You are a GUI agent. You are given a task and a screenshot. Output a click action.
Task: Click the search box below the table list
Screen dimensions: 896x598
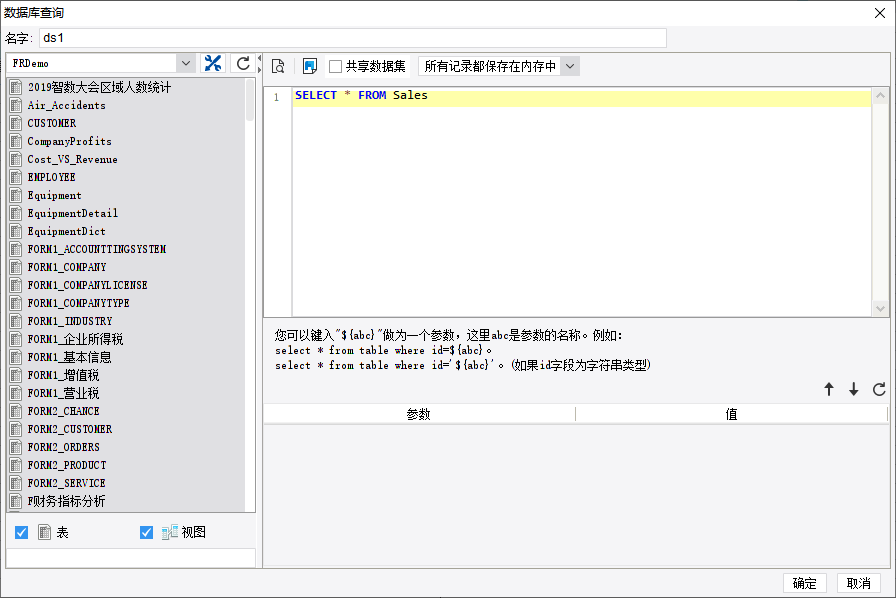[x=131, y=558]
